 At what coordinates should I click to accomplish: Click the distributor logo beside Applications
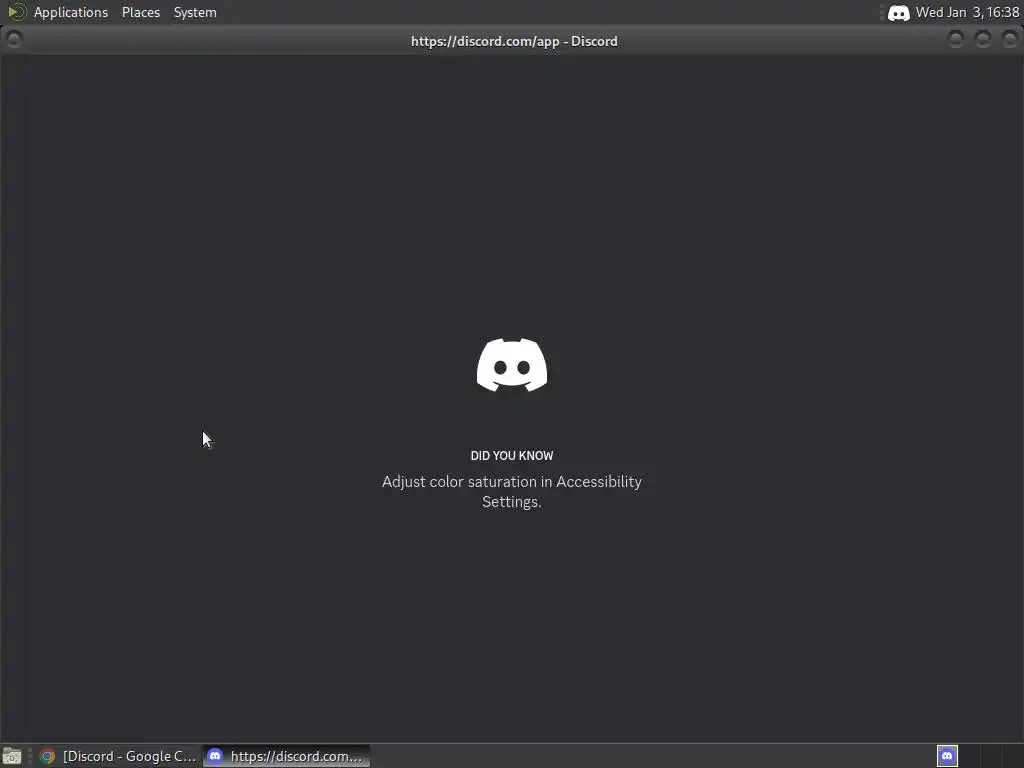point(16,12)
